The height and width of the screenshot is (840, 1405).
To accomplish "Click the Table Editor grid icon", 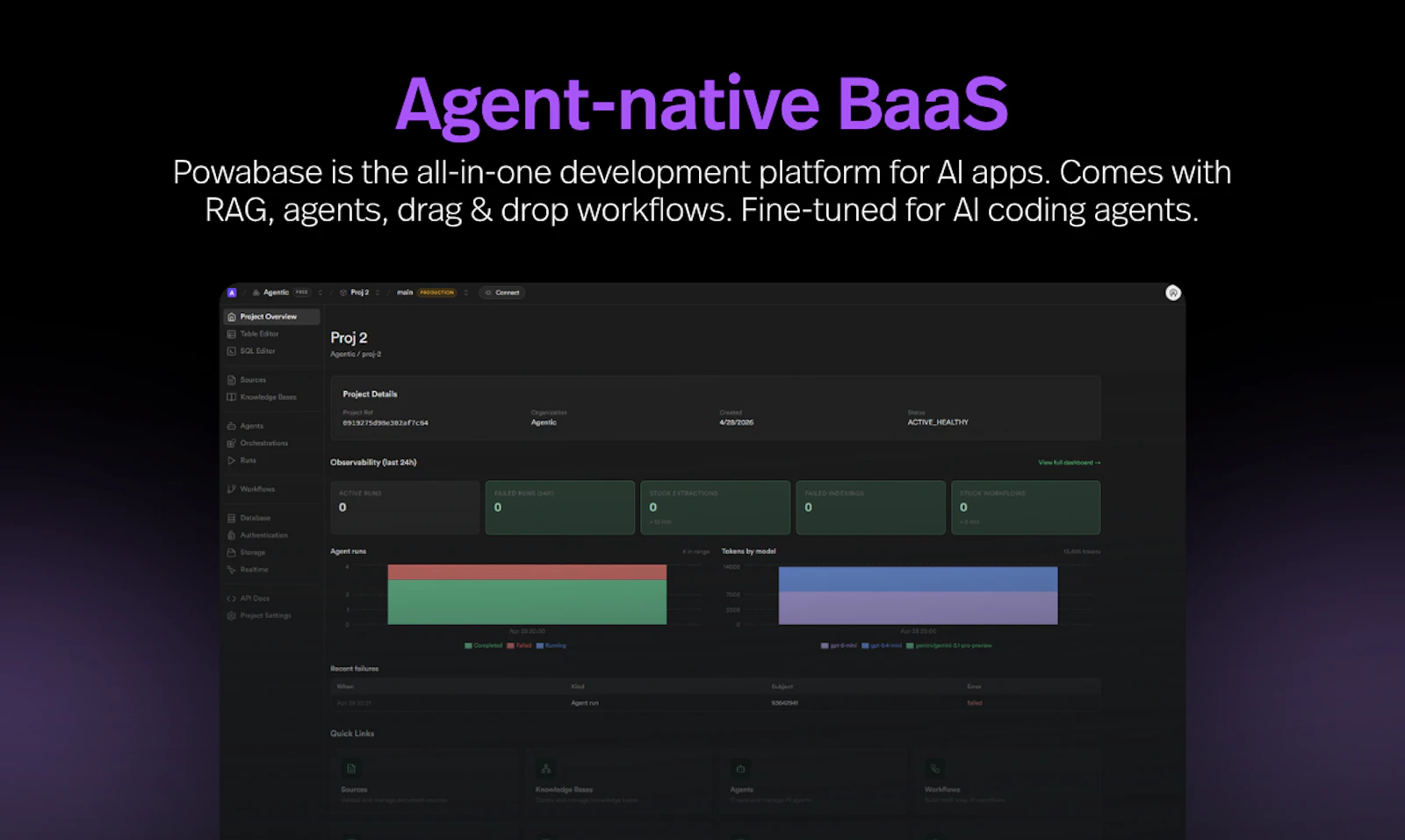I will pyautogui.click(x=232, y=334).
